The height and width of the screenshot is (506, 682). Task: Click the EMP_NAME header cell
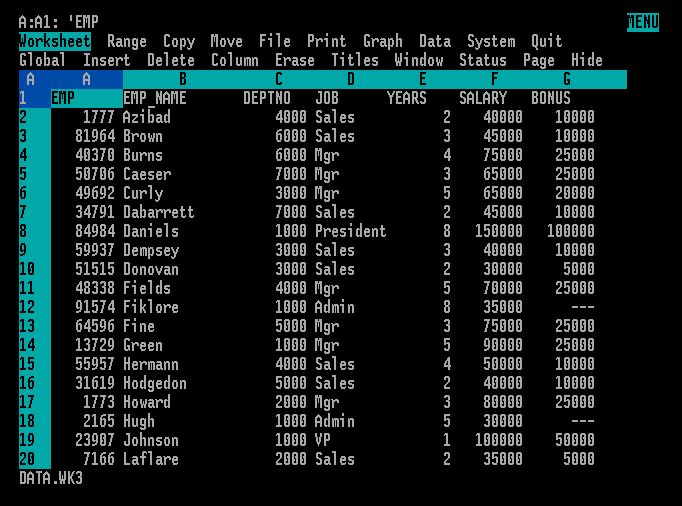[155, 98]
